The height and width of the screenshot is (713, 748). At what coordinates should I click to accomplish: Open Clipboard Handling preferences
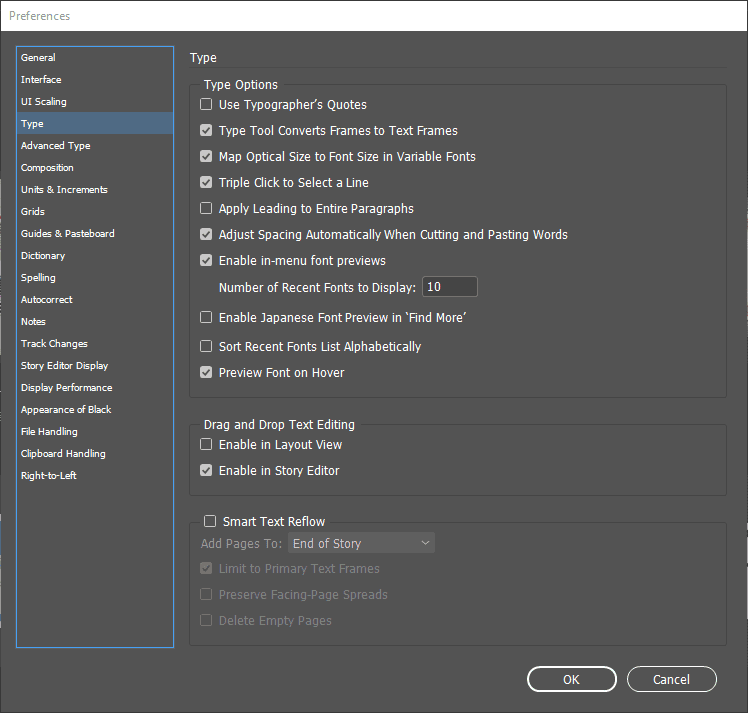click(x=95, y=454)
